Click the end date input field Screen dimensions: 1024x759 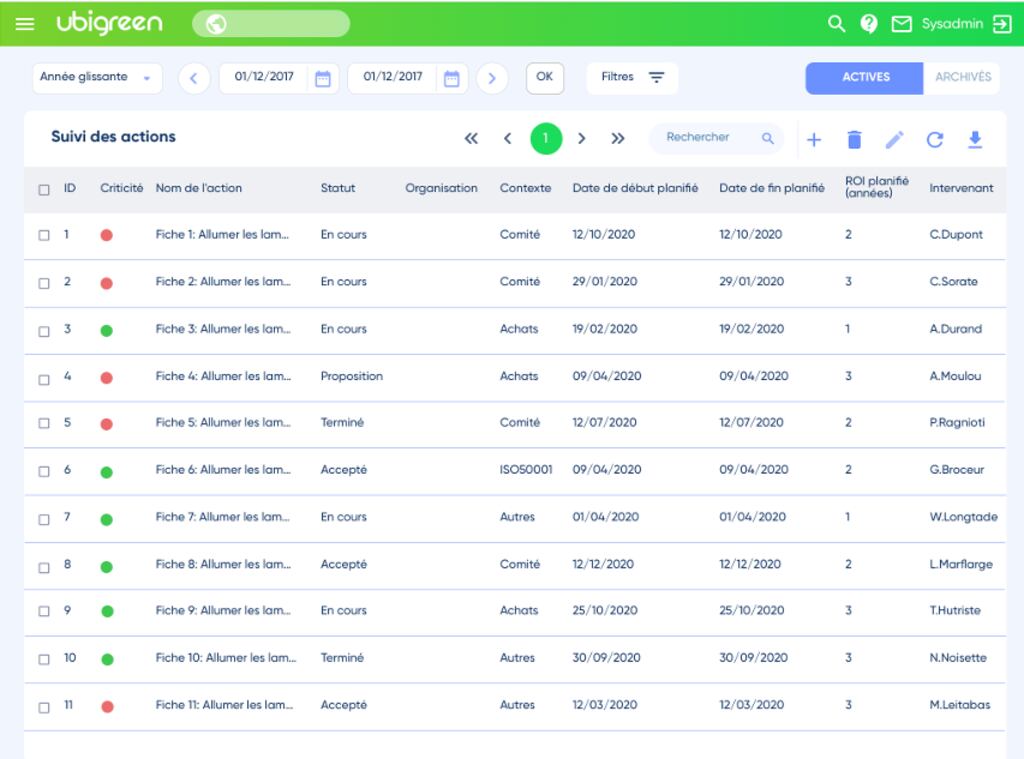pos(393,77)
